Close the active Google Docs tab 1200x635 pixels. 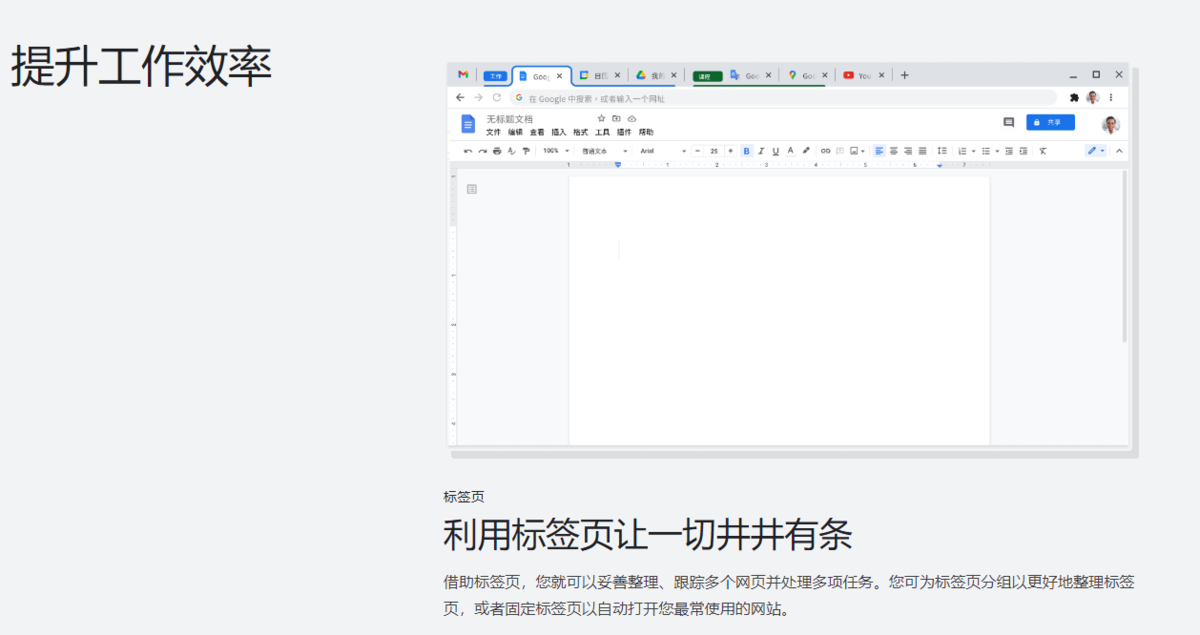[559, 76]
